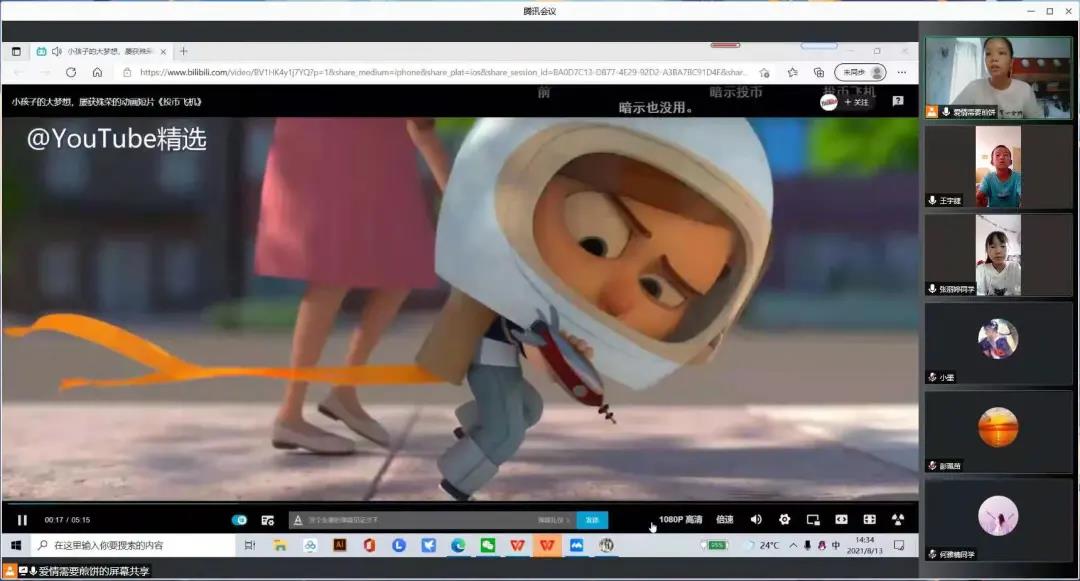Click 小墨 muted microphone icon
This screenshot has height=581, width=1080.
[x=932, y=377]
